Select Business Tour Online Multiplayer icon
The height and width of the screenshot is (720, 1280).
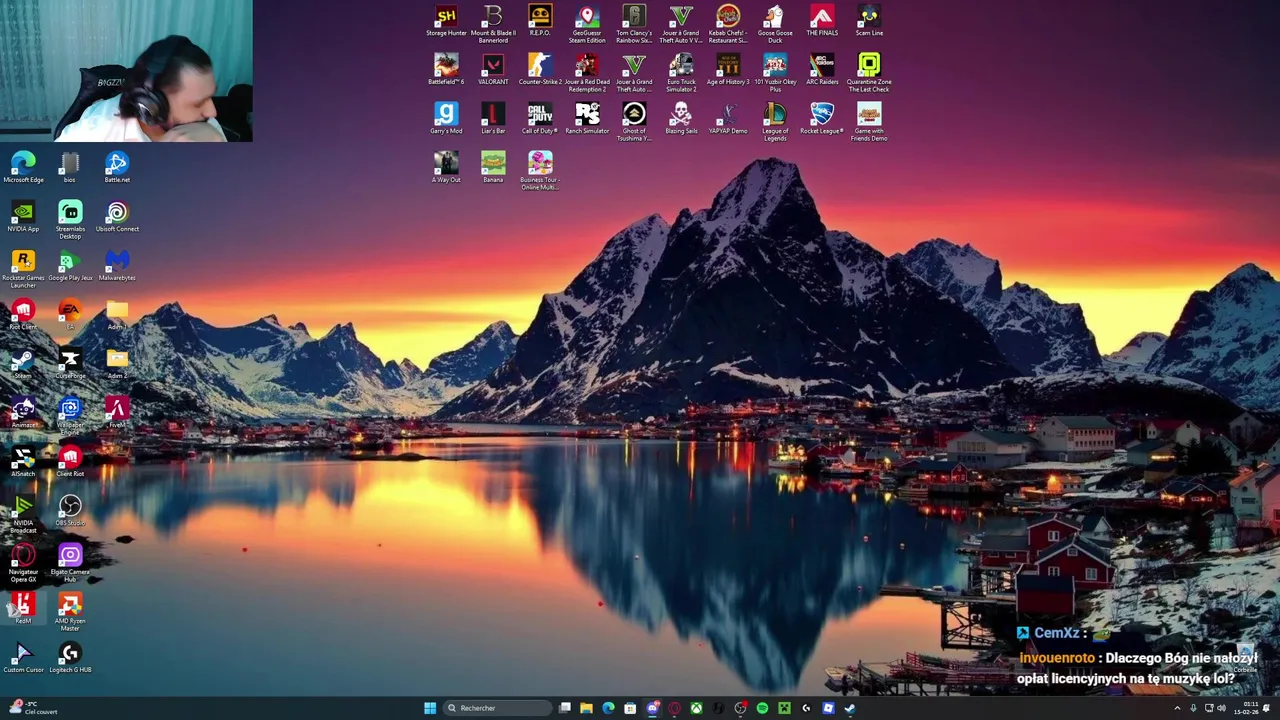click(540, 171)
